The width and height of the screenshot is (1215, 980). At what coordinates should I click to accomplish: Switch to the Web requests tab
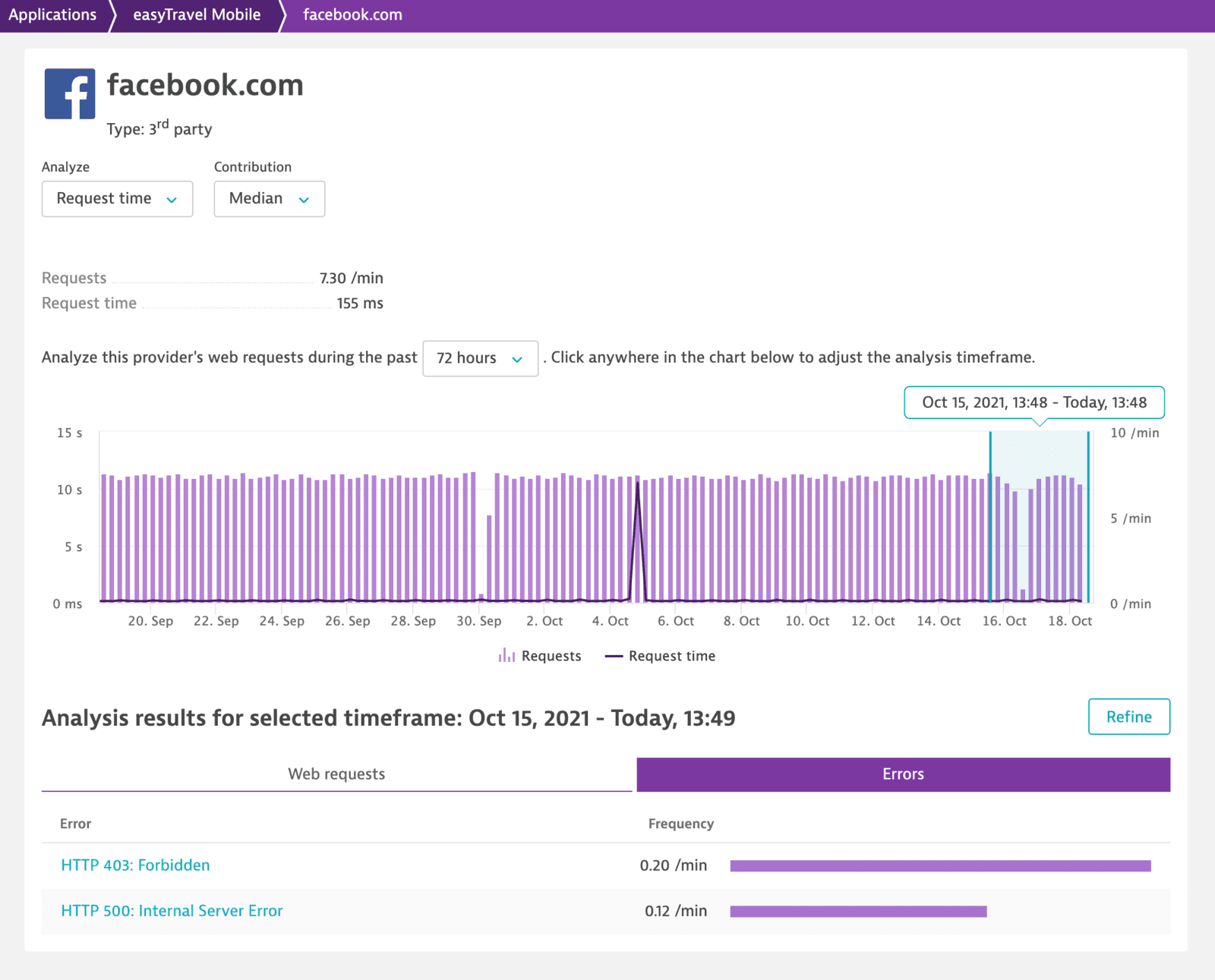pyautogui.click(x=336, y=774)
